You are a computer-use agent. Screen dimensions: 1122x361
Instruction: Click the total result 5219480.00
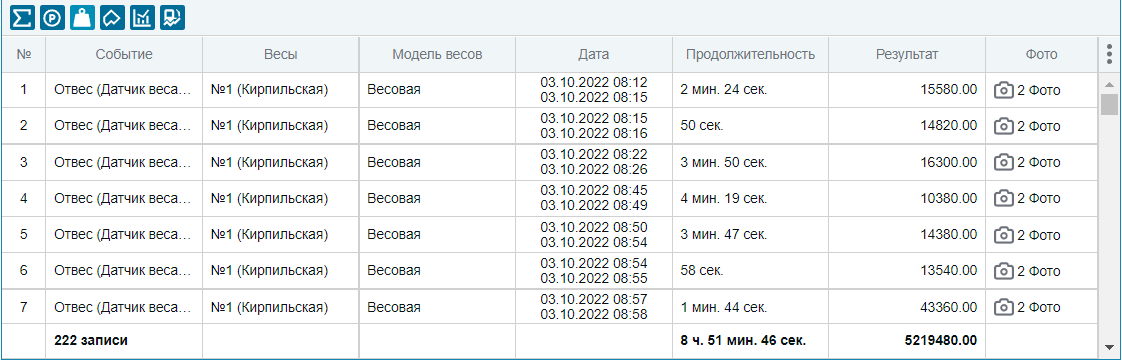pos(941,340)
